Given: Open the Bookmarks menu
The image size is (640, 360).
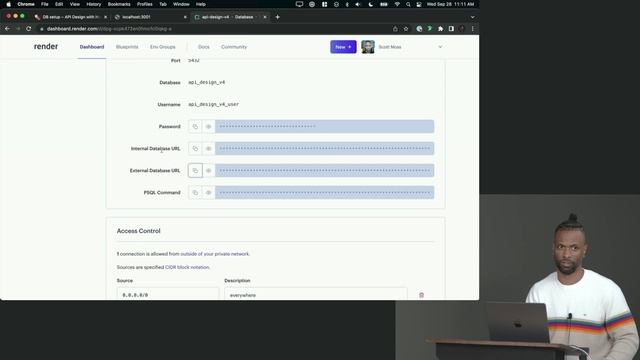Looking at the screenshot, I should click(119, 4).
